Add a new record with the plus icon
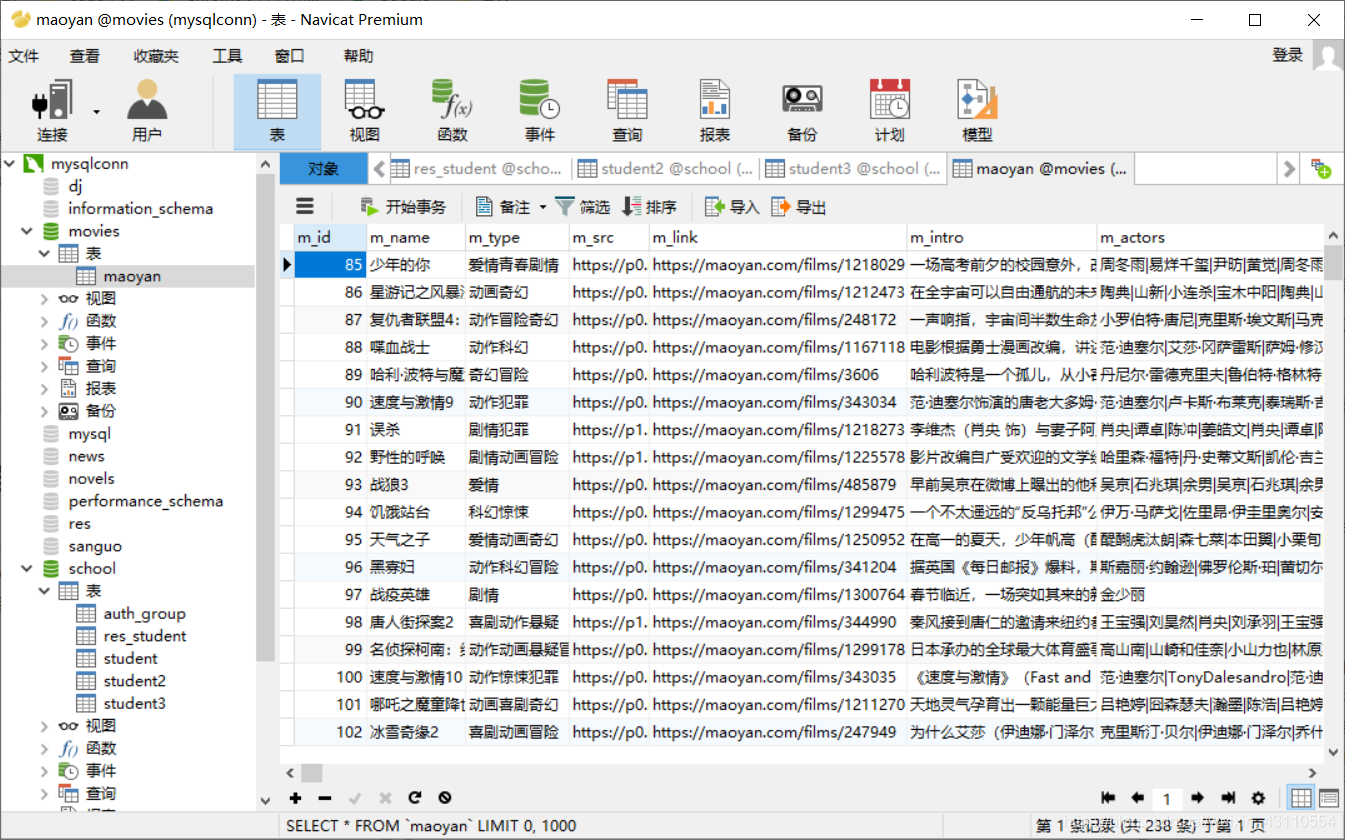This screenshot has width=1345, height=840. click(294, 798)
